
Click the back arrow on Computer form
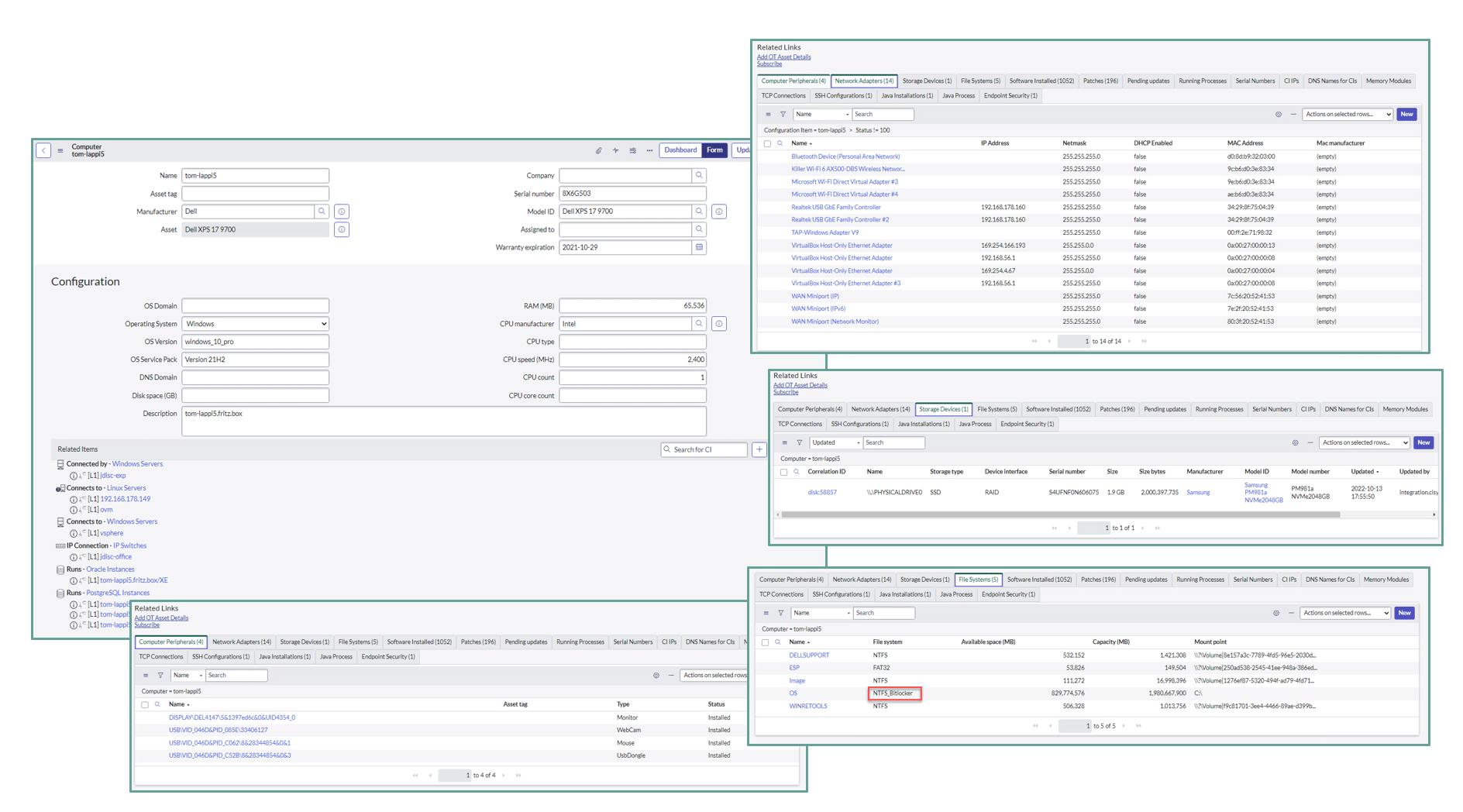[44, 150]
